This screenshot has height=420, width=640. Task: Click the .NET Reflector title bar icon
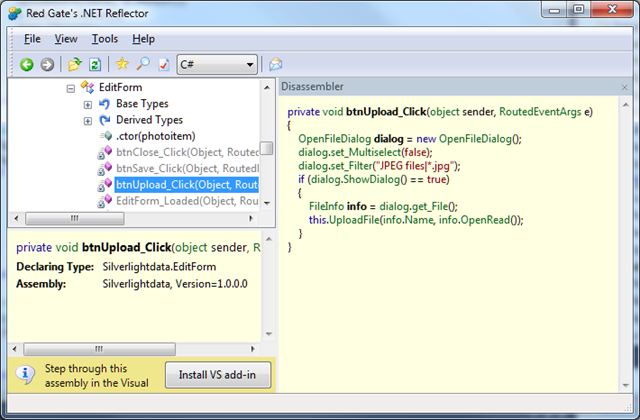point(15,13)
